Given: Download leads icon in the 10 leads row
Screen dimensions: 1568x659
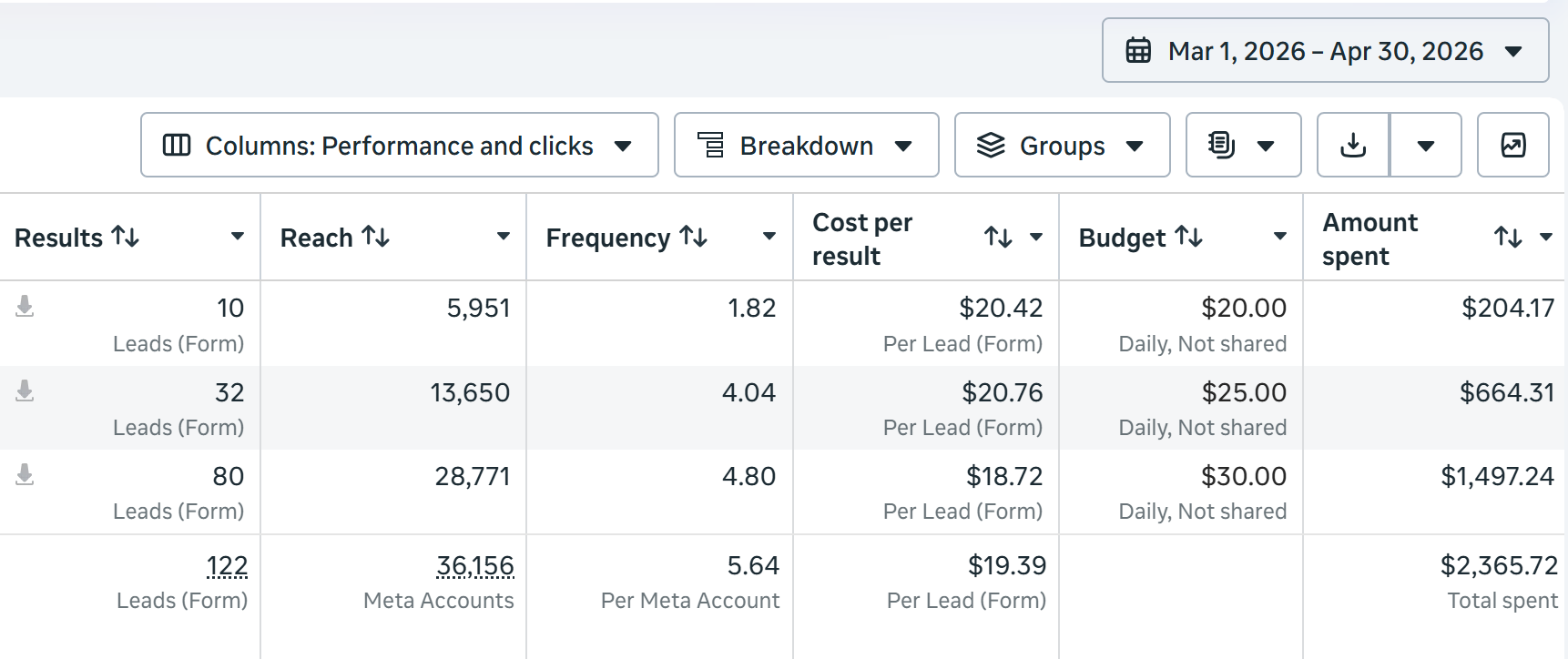Looking at the screenshot, I should tap(25, 307).
